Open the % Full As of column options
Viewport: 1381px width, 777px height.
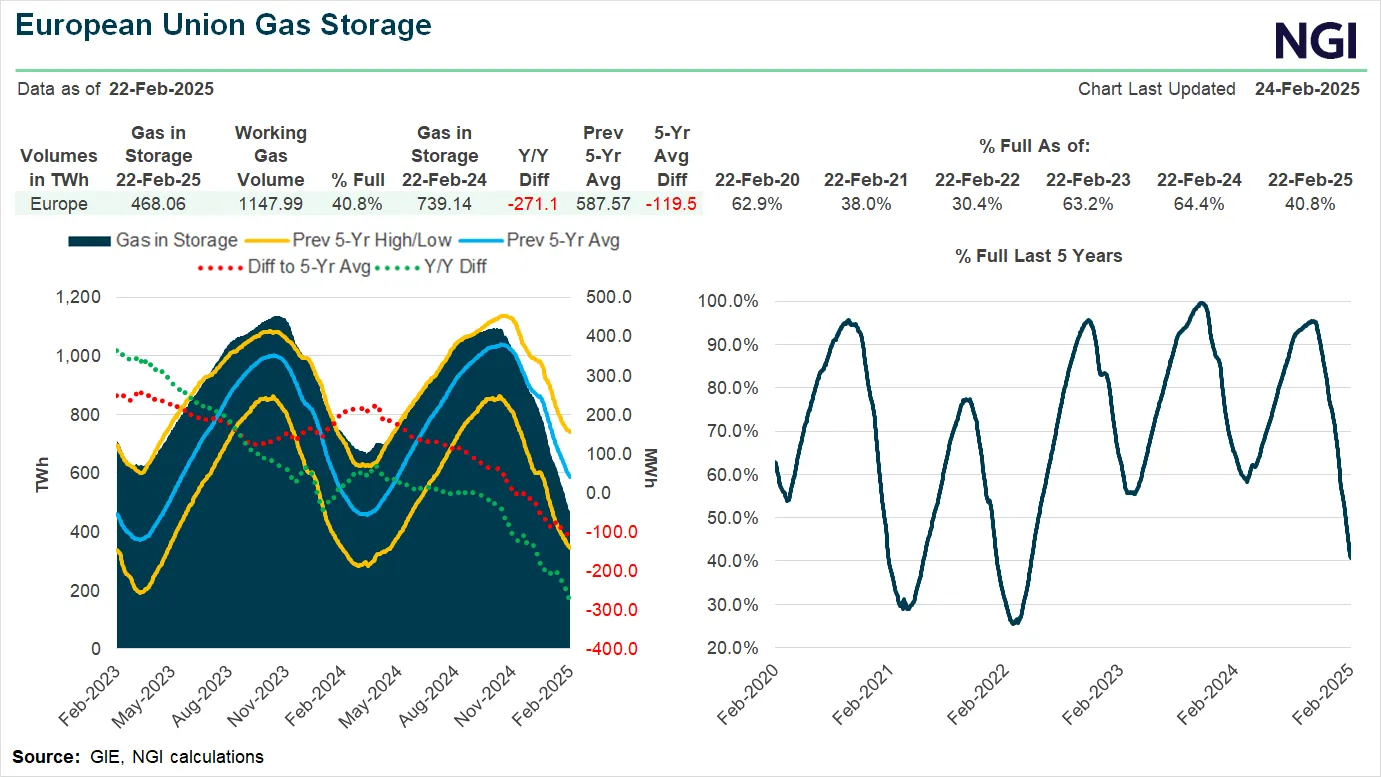coord(1035,145)
